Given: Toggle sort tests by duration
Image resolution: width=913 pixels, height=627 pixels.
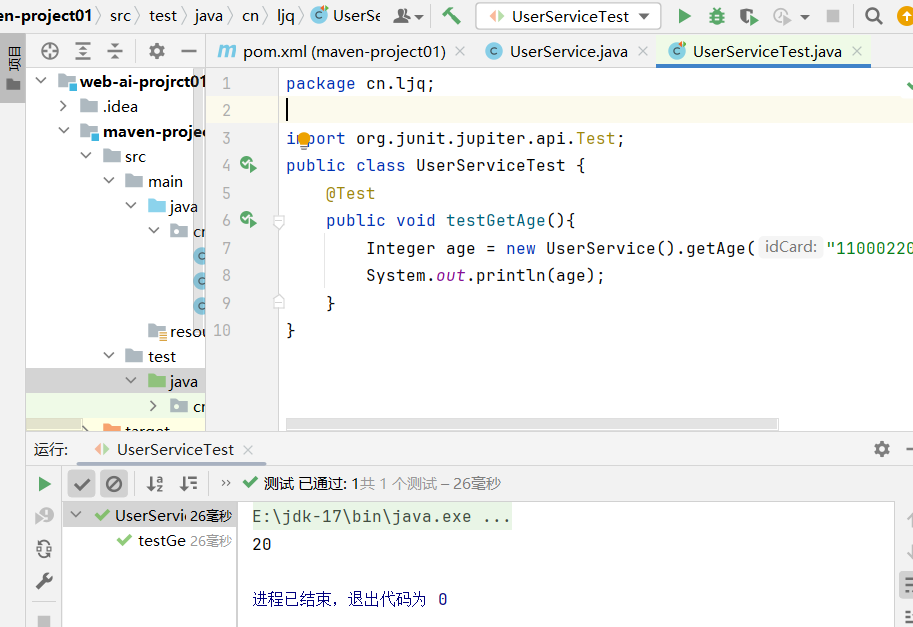Looking at the screenshot, I should pyautogui.click(x=189, y=484).
